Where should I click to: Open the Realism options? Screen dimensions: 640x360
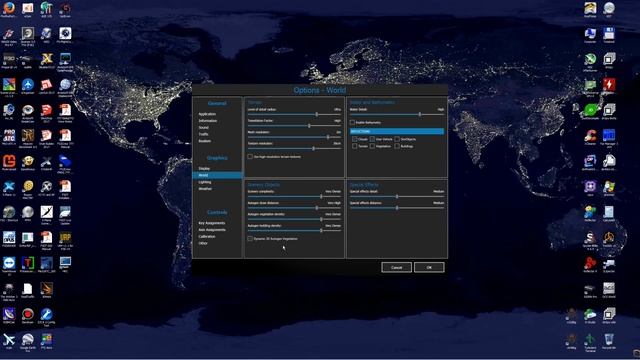tap(205, 141)
